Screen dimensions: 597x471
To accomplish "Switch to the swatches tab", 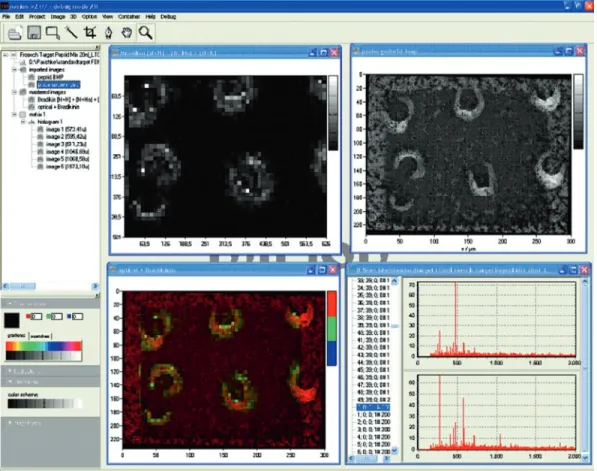I will point(40,336).
